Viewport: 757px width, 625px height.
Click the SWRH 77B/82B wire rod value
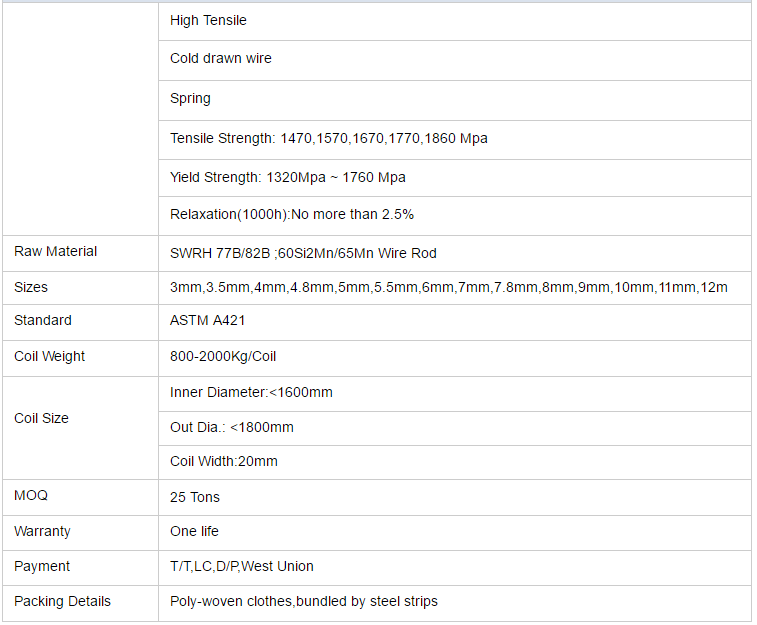[x=303, y=253]
